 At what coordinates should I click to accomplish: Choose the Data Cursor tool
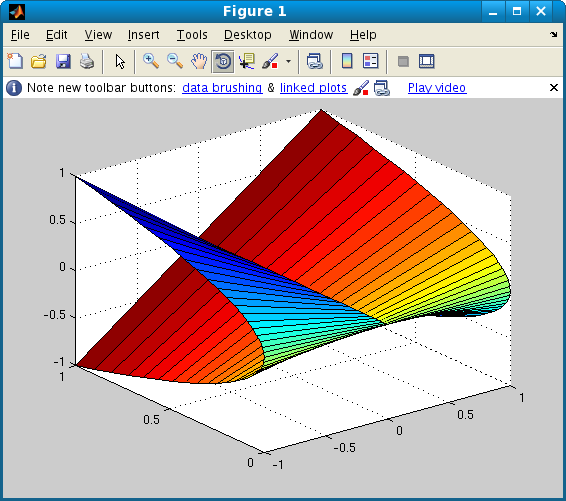tap(247, 61)
